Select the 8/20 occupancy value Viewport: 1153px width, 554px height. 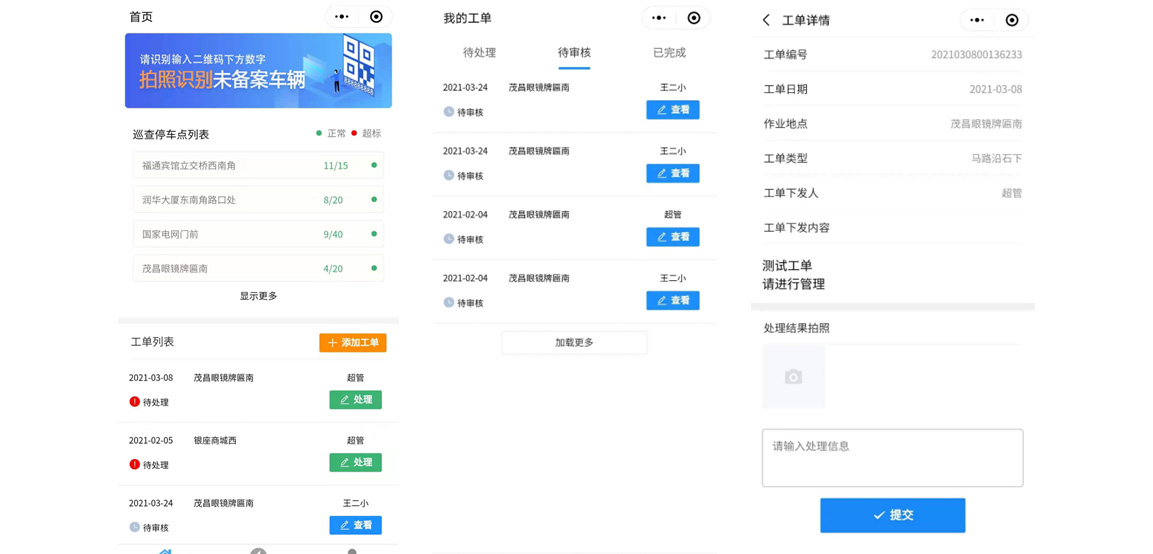pos(333,199)
